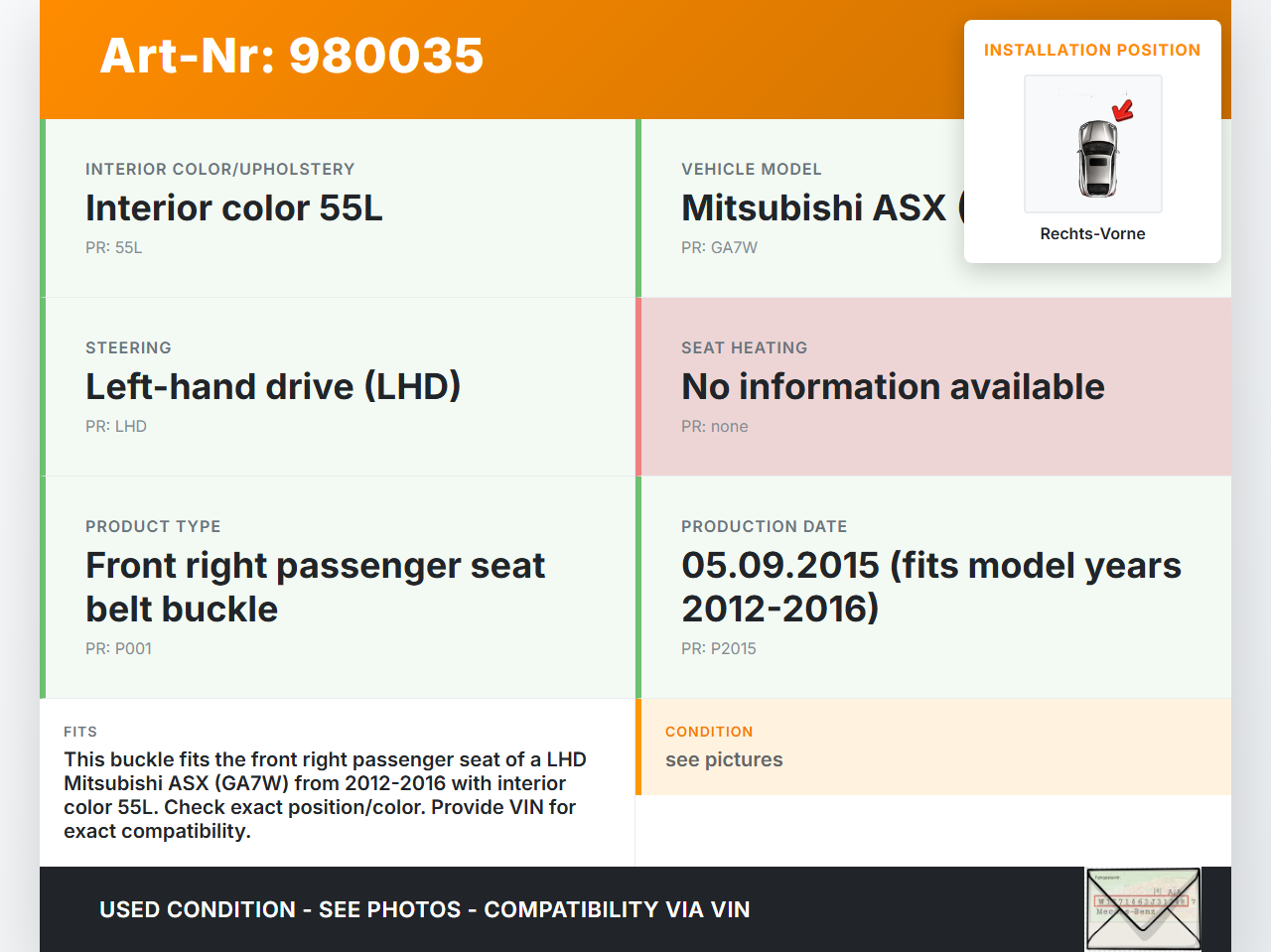This screenshot has height=952, width=1271.
Task: Click the Front right passenger seat belt buckle title
Action: coord(315,587)
